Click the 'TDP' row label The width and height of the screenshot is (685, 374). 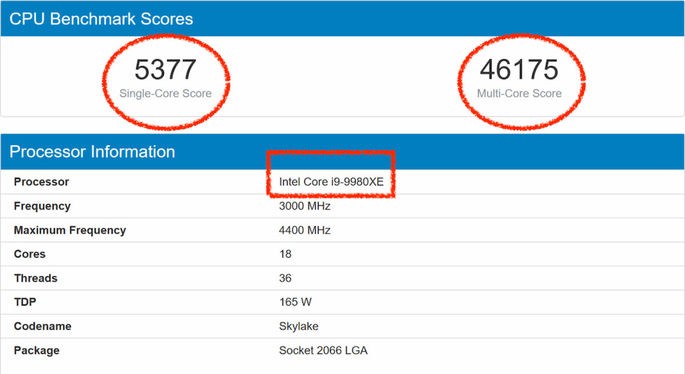[x=25, y=302]
